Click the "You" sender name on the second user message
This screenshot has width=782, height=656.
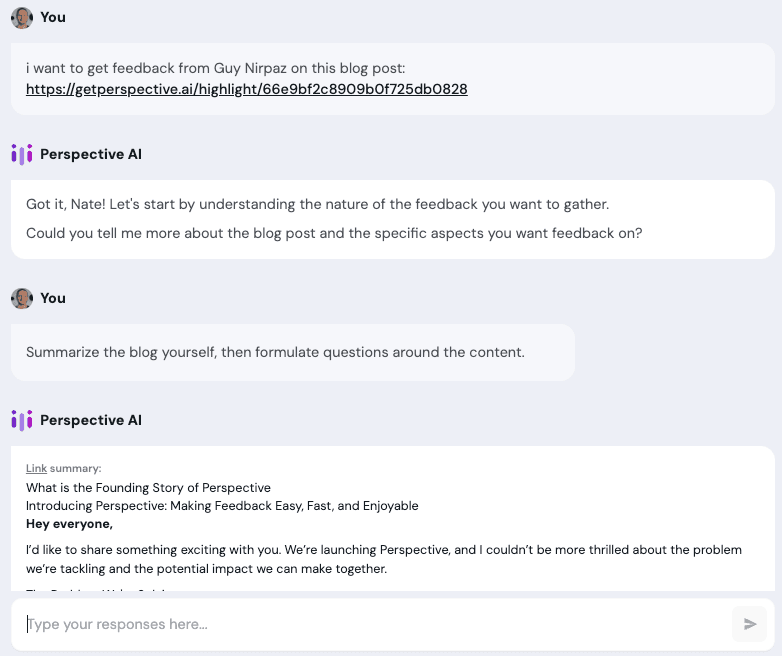(53, 298)
